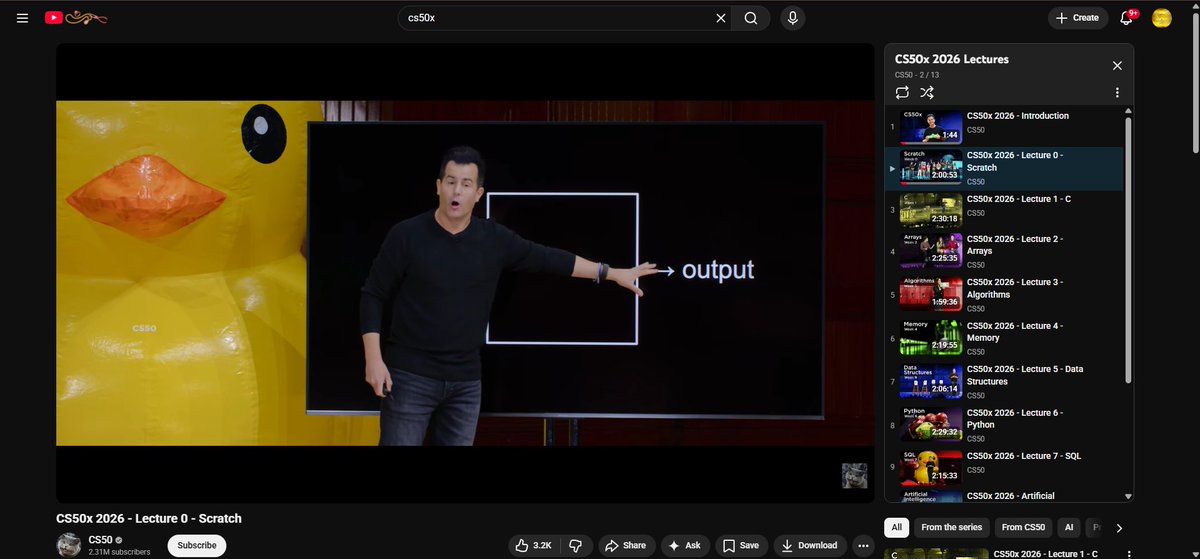Click scroll-down arrow of playlist panel

point(1129,496)
